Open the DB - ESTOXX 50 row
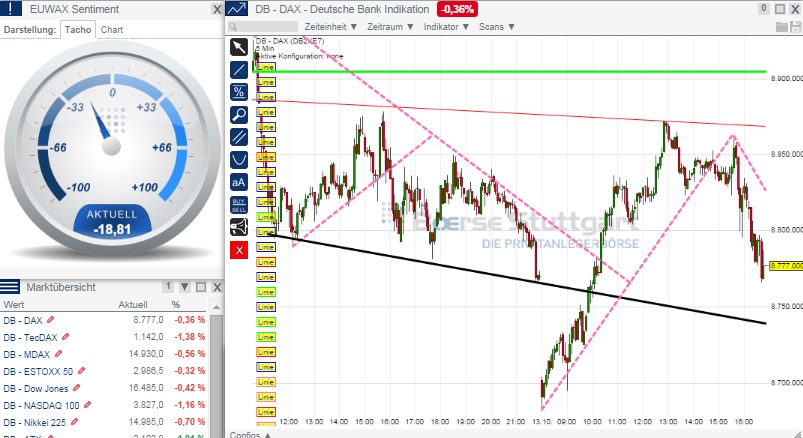Screen dimensions: 803x438 (104, 371)
